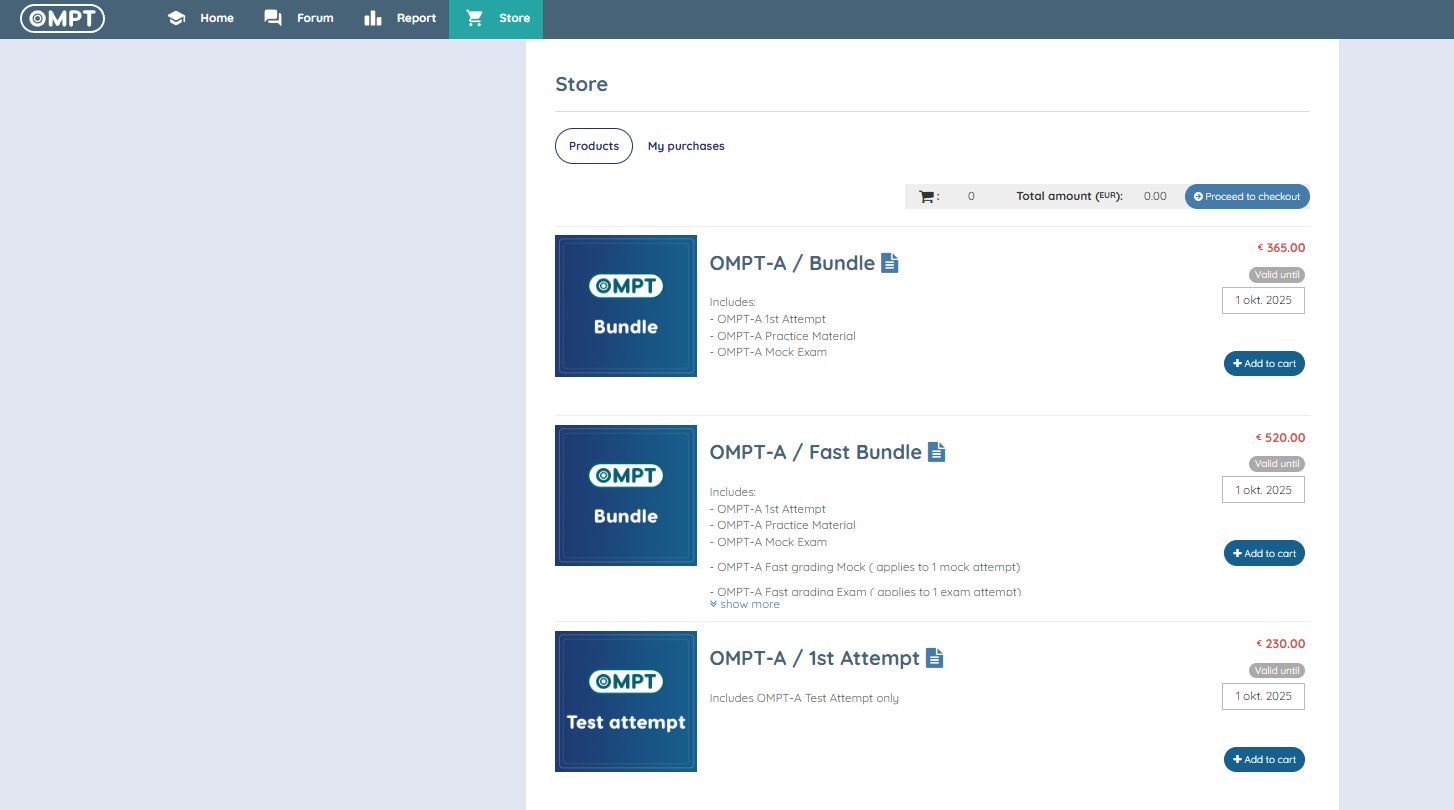Click the OMPT-A / Bundle thumbnail image

click(x=626, y=306)
